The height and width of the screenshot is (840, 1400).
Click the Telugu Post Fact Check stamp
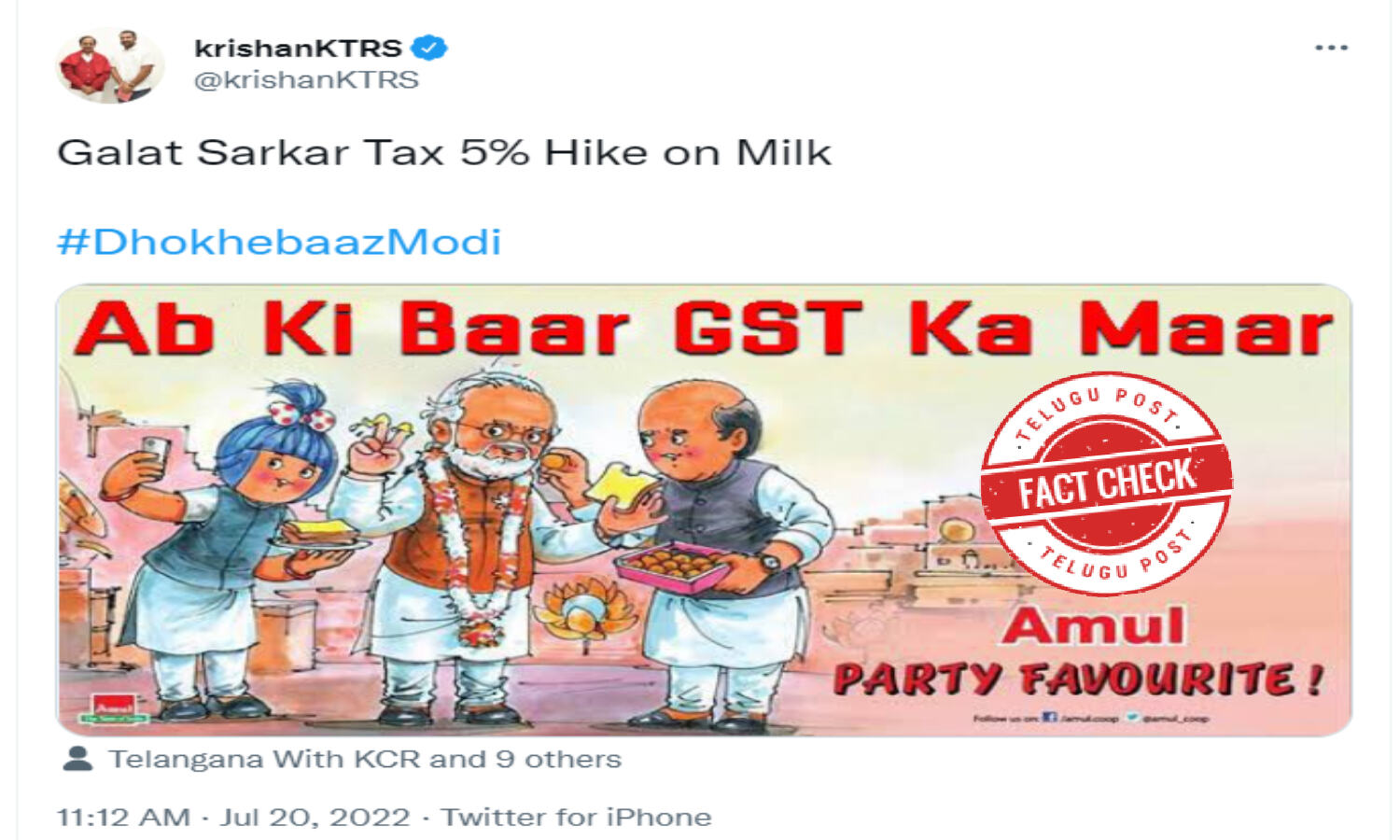click(x=1106, y=483)
